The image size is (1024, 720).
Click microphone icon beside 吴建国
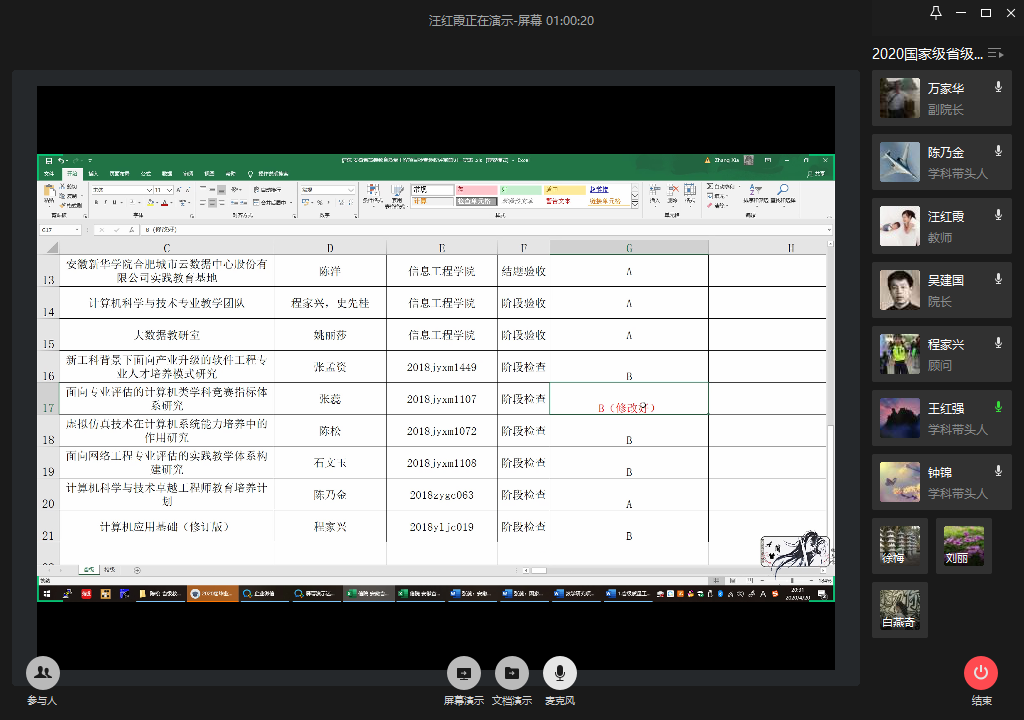point(998,280)
